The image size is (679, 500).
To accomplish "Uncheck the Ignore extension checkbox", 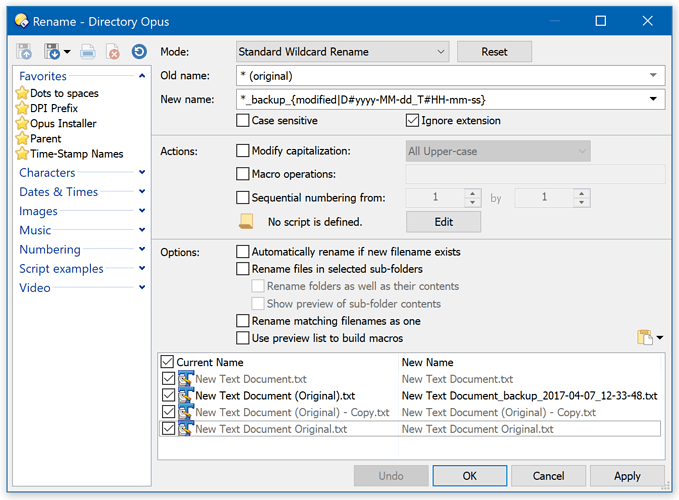I will tap(413, 121).
